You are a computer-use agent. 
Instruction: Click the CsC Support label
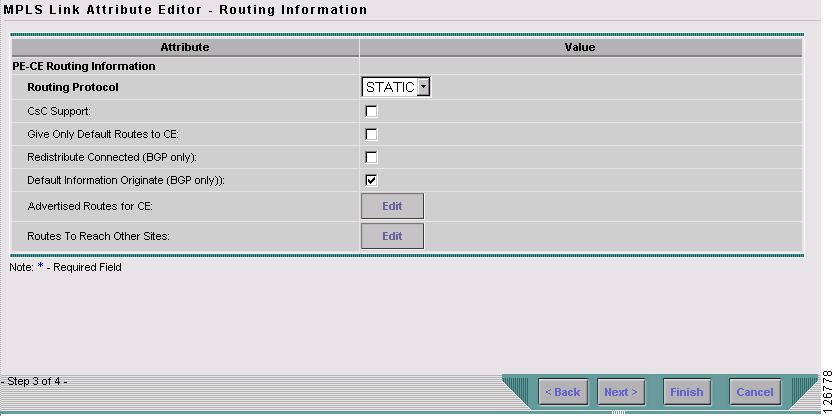point(59,112)
